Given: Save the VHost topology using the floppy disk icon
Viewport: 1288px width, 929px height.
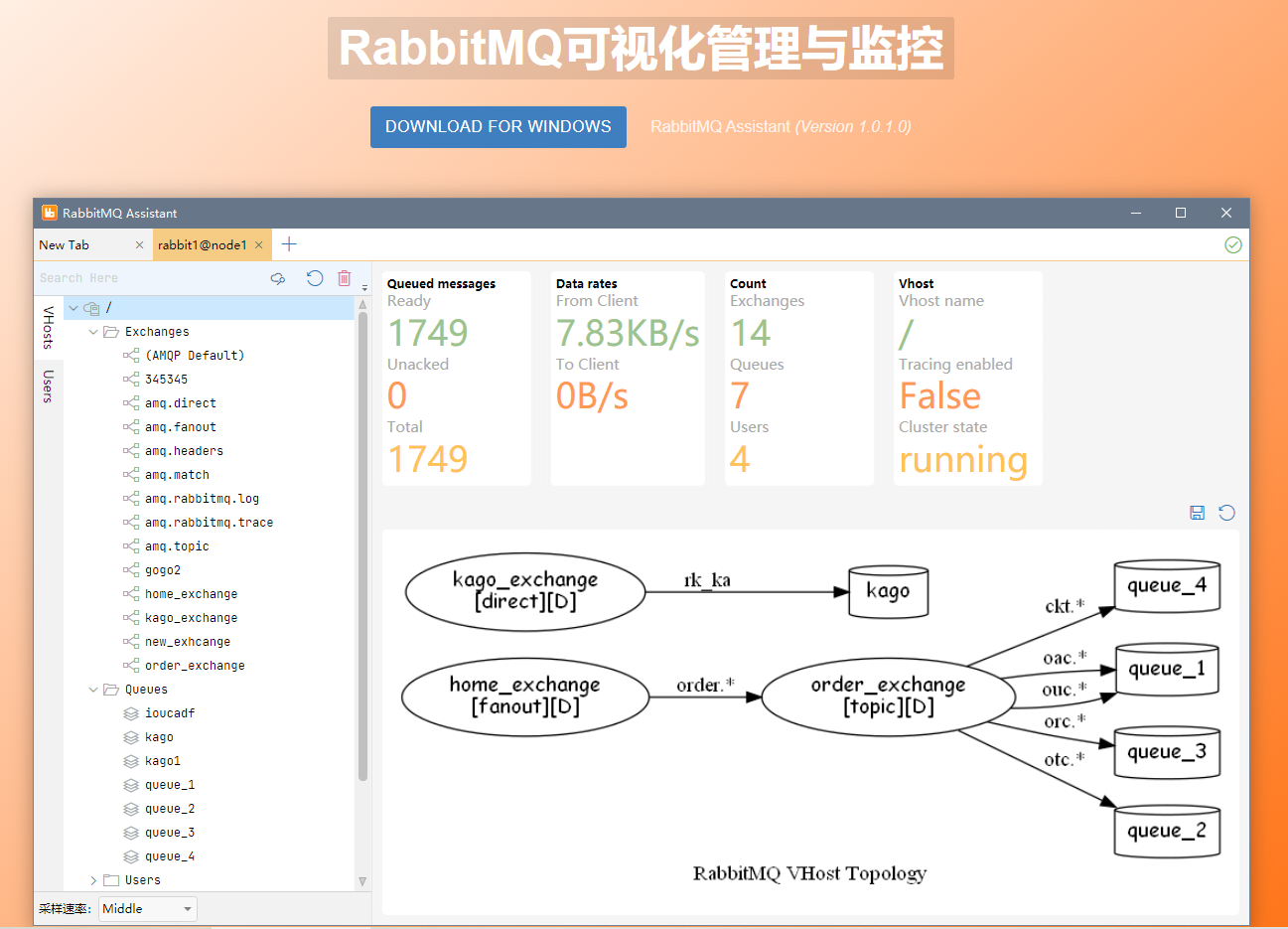Looking at the screenshot, I should pyautogui.click(x=1197, y=513).
